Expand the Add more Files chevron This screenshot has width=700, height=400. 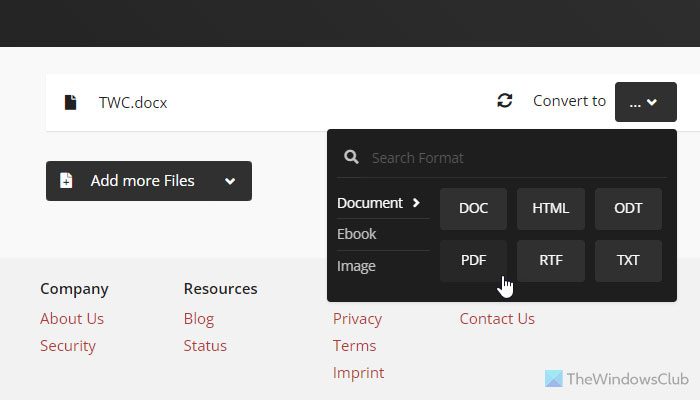tap(230, 181)
